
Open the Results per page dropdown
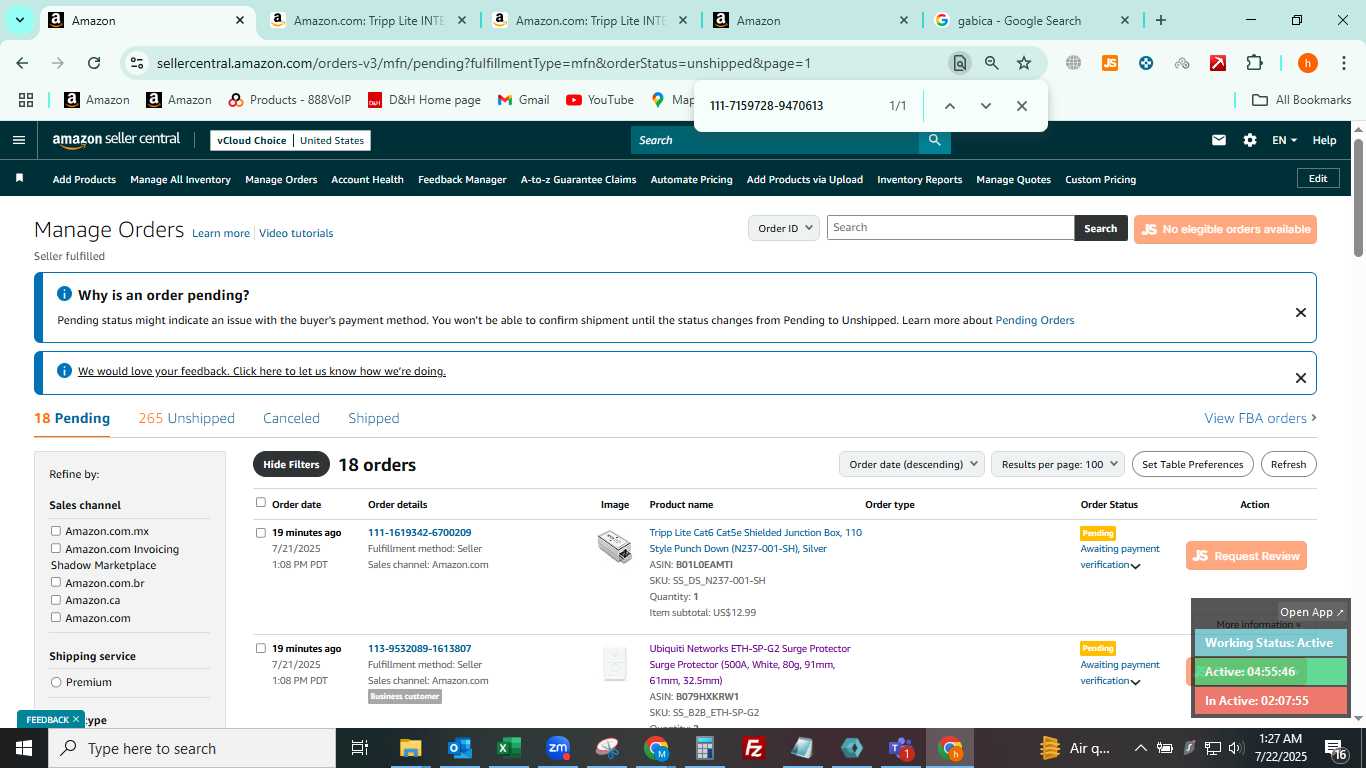pyautogui.click(x=1058, y=464)
